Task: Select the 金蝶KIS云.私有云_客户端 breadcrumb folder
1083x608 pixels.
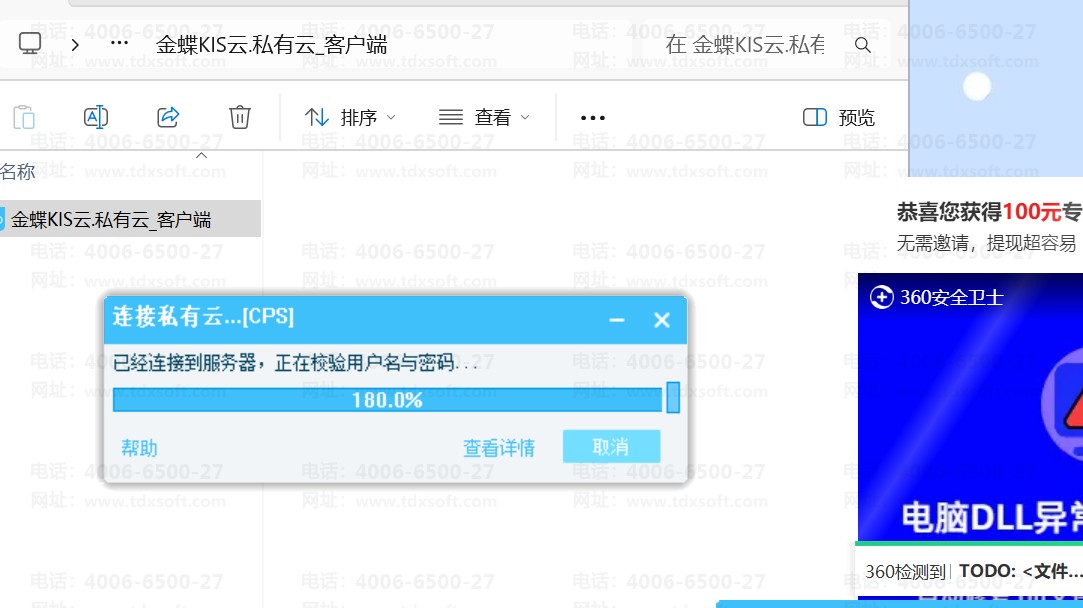Action: coord(271,45)
